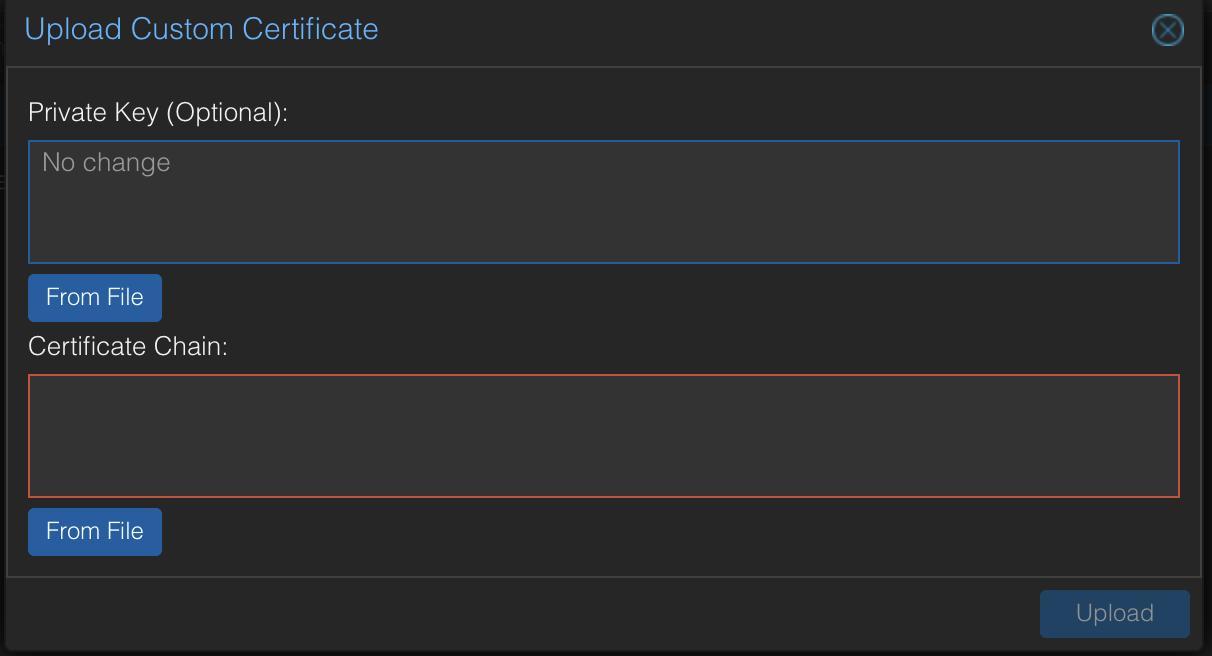Click the "Private Key (Optional):" label

(158, 112)
